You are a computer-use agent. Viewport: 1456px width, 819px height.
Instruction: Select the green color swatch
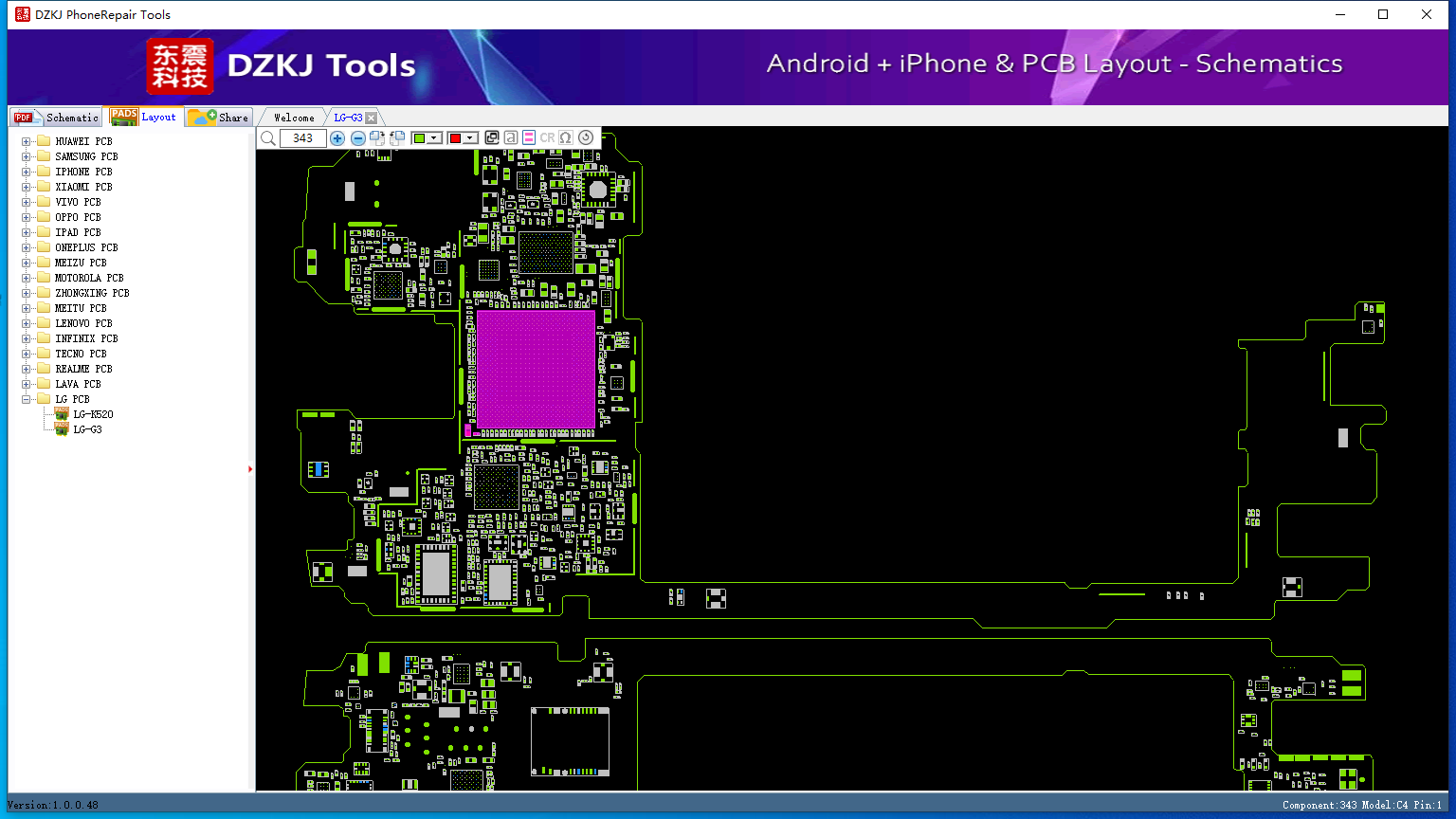point(419,138)
